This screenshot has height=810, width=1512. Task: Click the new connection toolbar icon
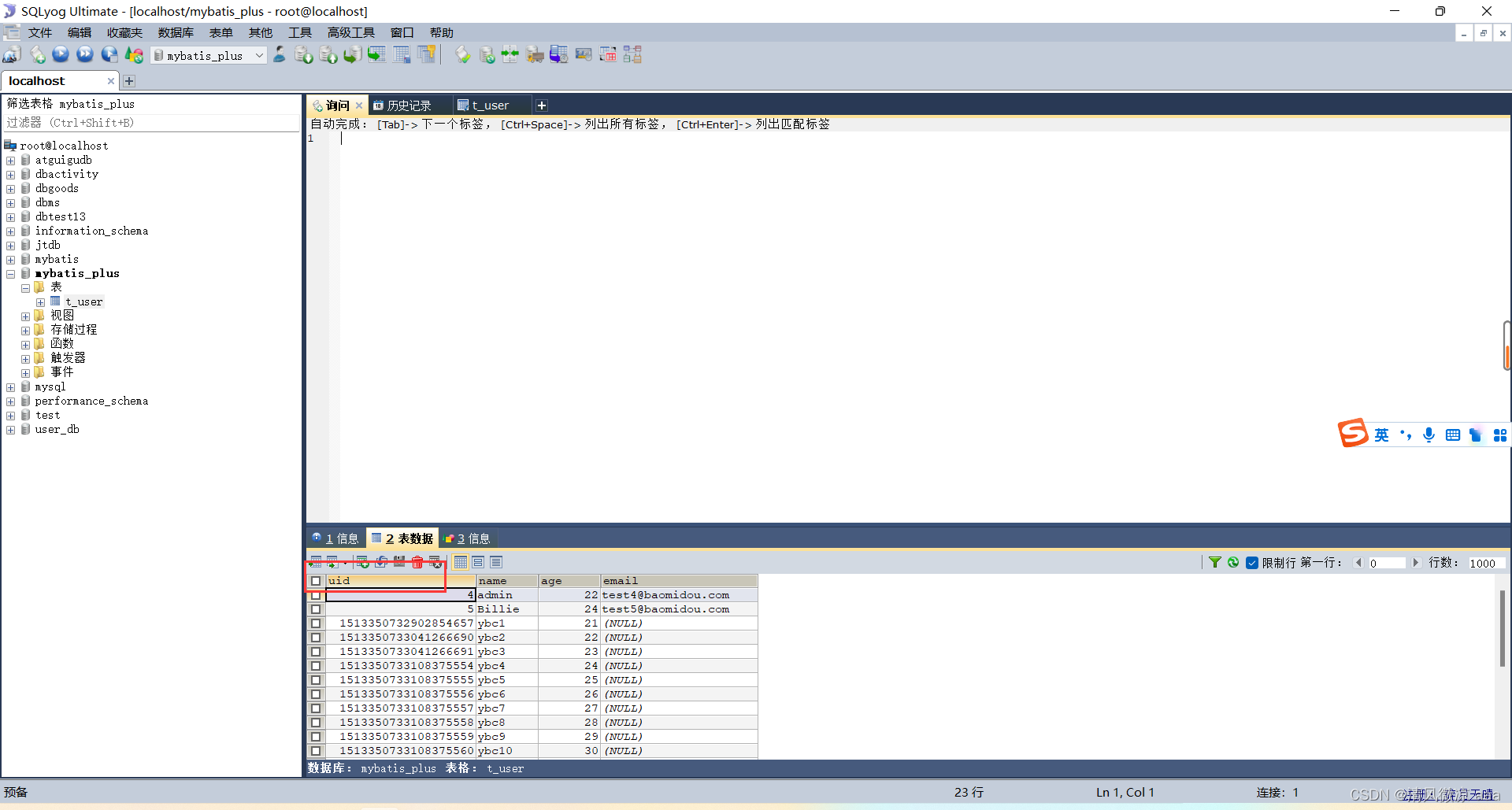coord(12,55)
